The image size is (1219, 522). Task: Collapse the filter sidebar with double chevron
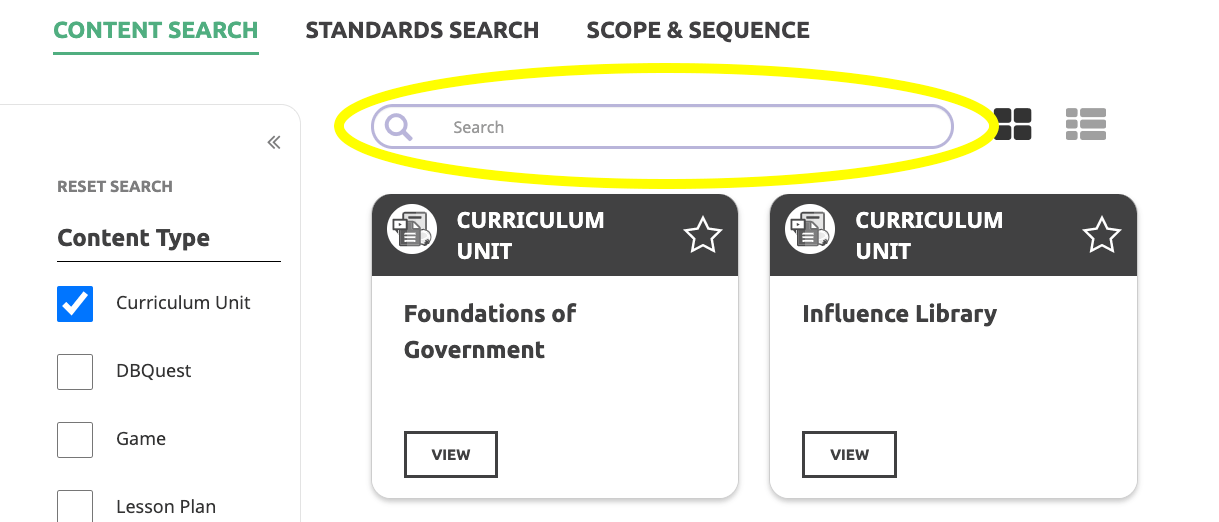274,143
